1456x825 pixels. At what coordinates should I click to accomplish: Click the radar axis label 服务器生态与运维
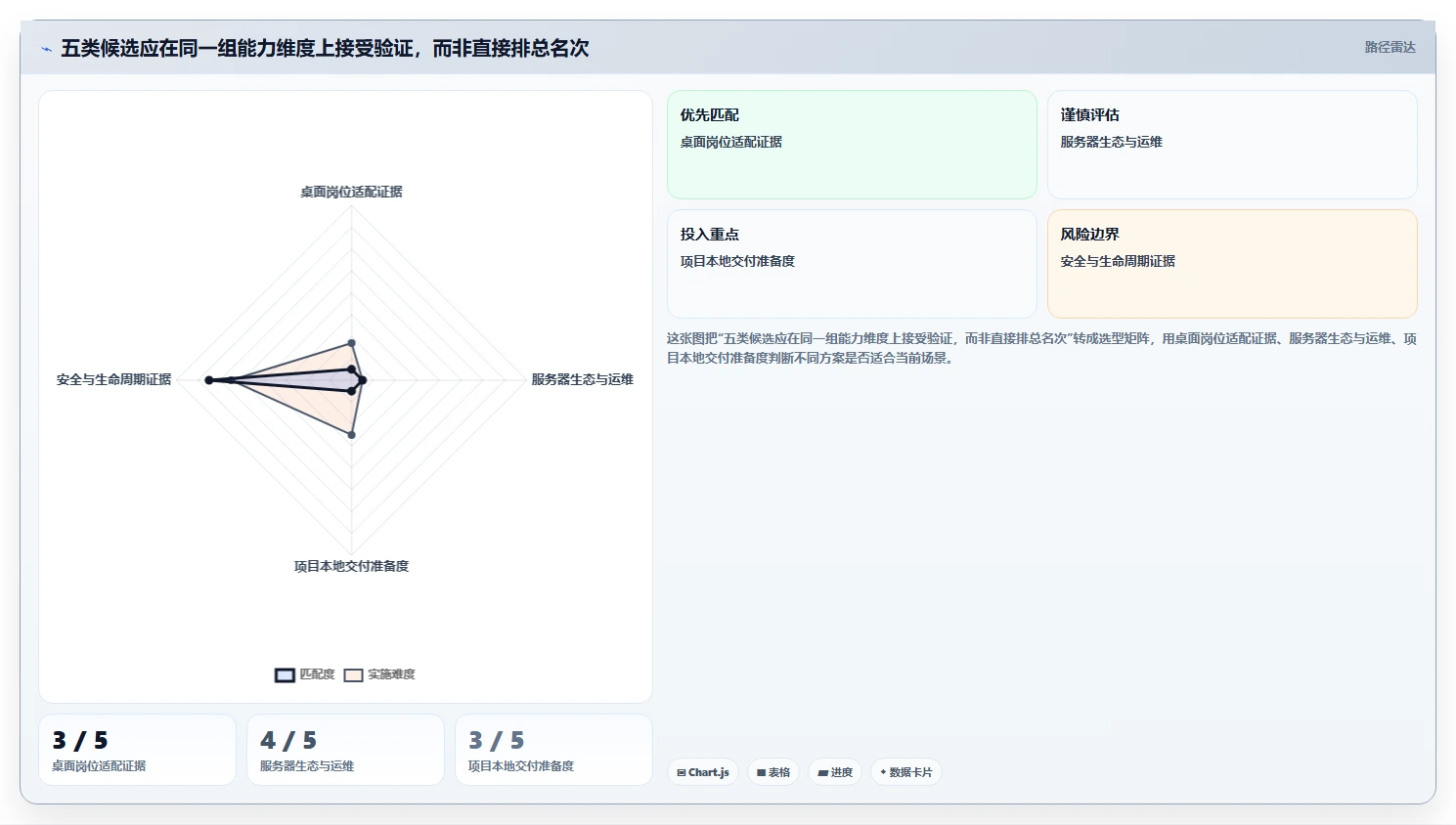[x=582, y=379]
